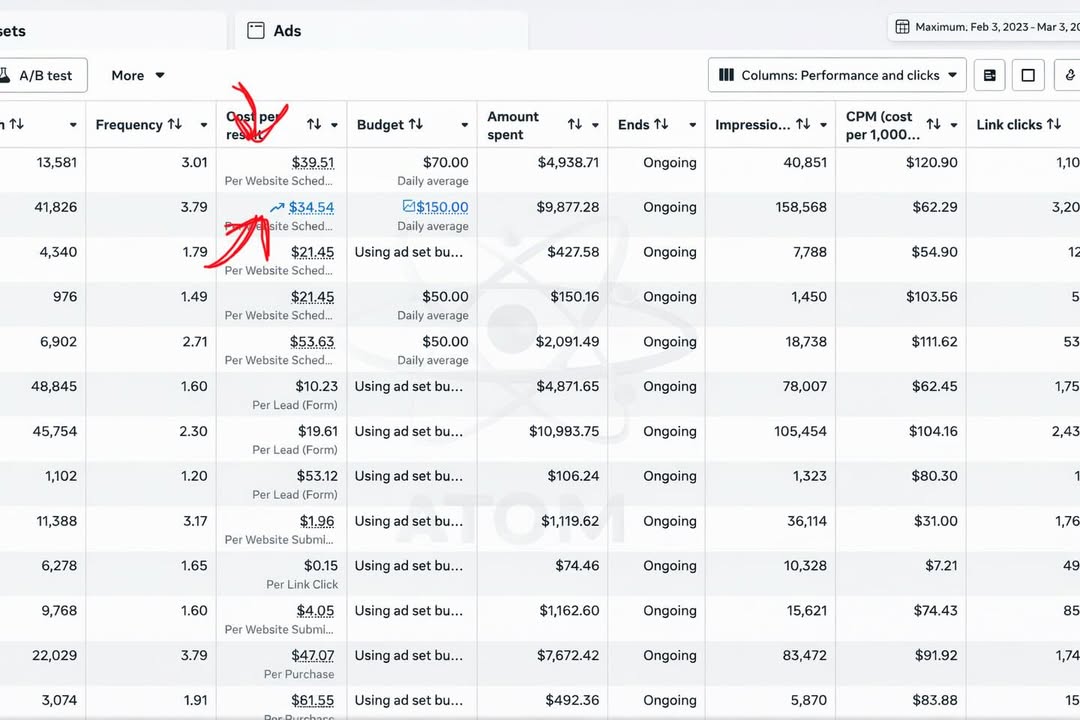Sort the Impressions column with arrows

pos(803,125)
